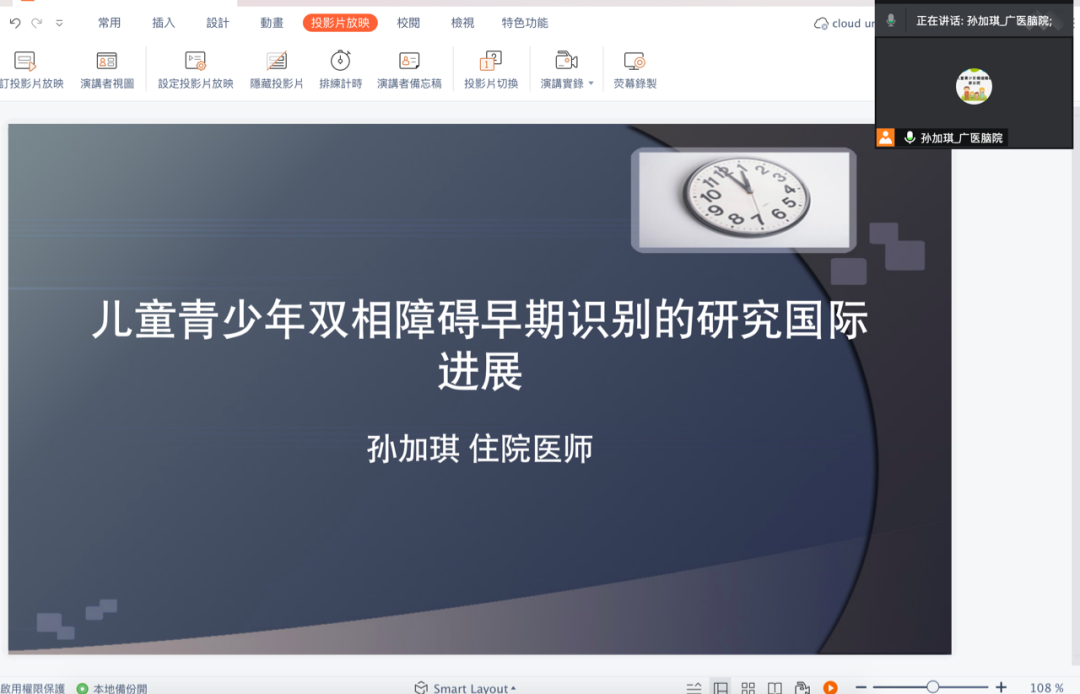The width and height of the screenshot is (1080, 694).
Task: Click the microphone icon beside 正在讲话
Action: [x=891, y=21]
